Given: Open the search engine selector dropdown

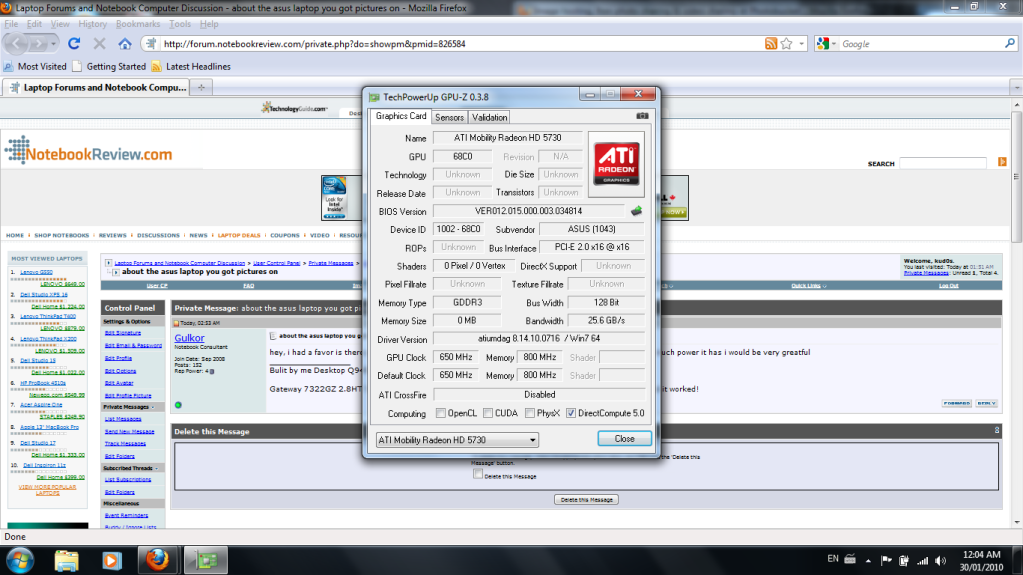Looking at the screenshot, I should click(x=825, y=44).
